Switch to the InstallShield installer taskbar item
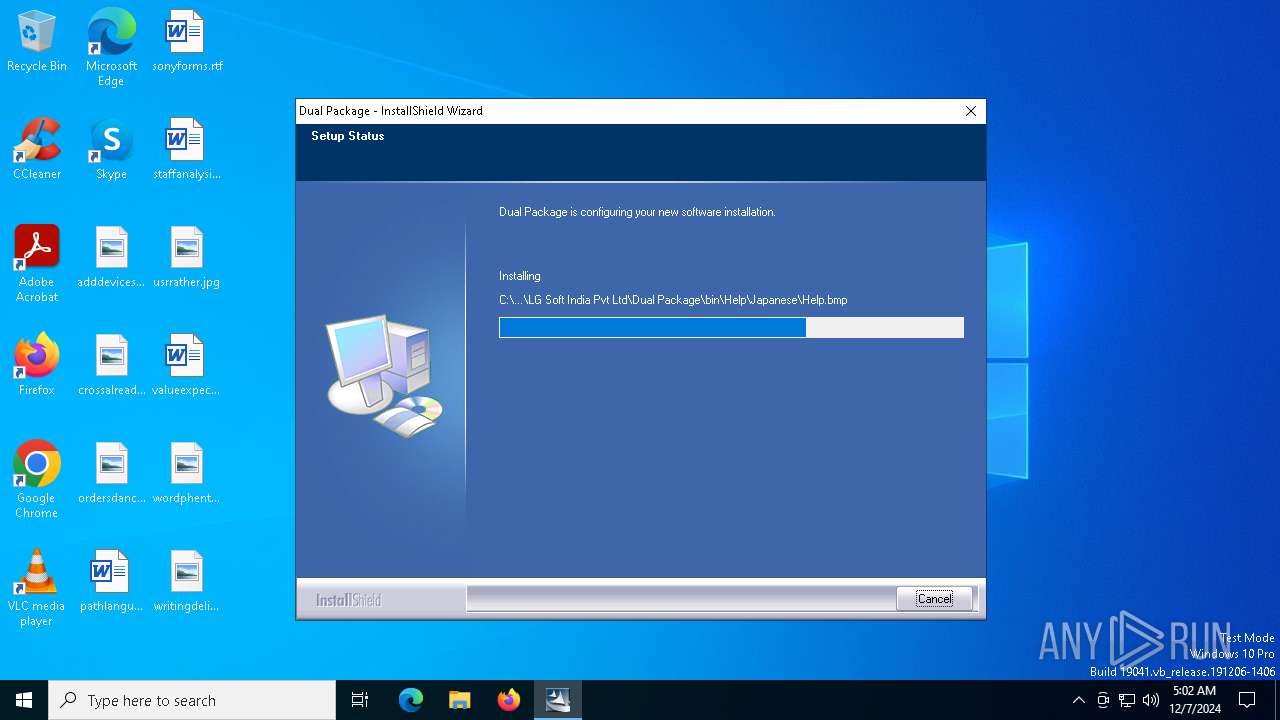 tap(558, 700)
